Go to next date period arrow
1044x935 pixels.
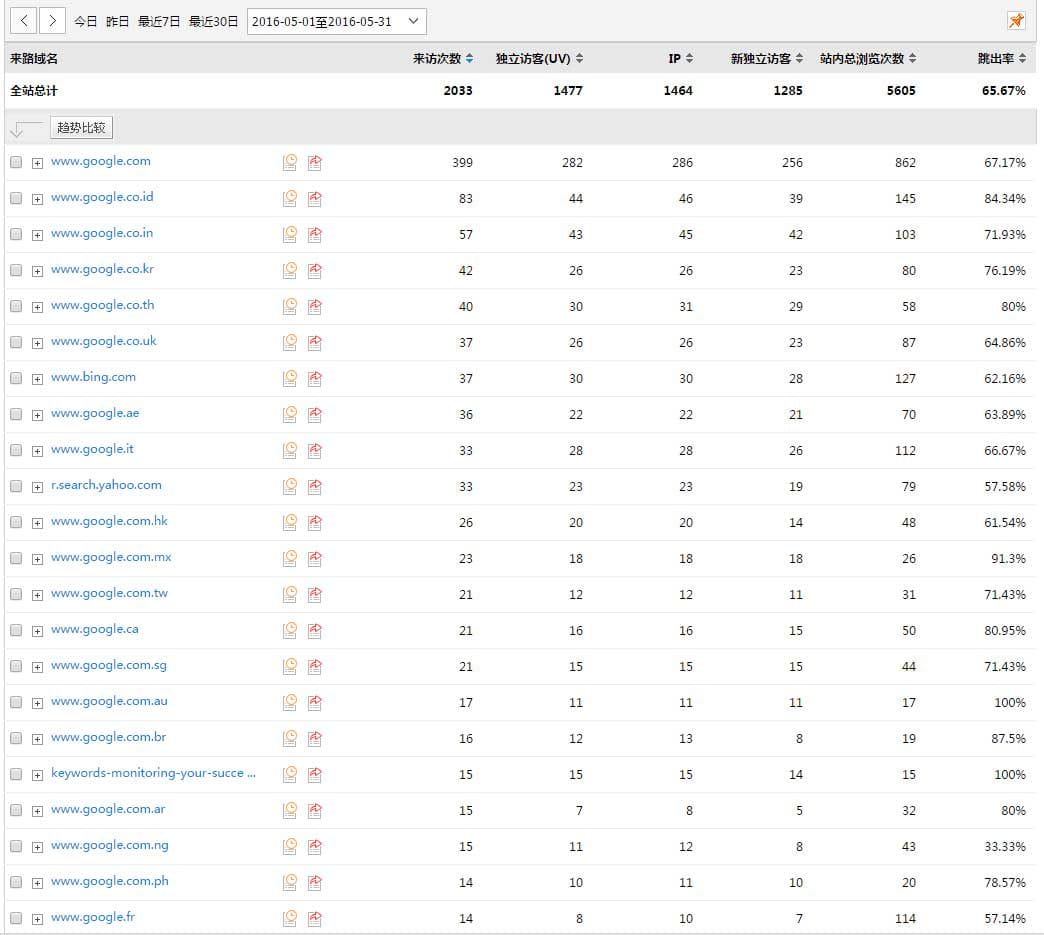pos(52,21)
